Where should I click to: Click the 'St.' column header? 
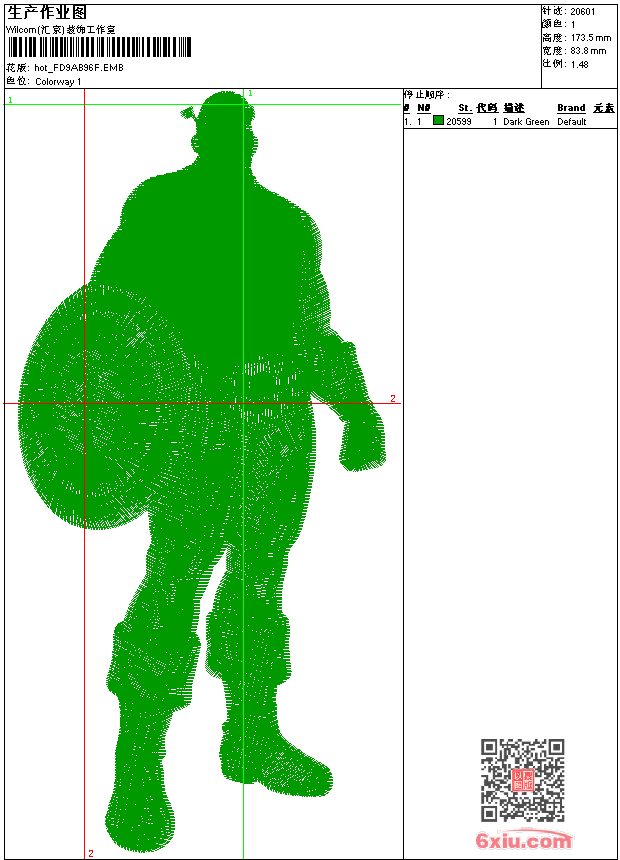point(465,108)
